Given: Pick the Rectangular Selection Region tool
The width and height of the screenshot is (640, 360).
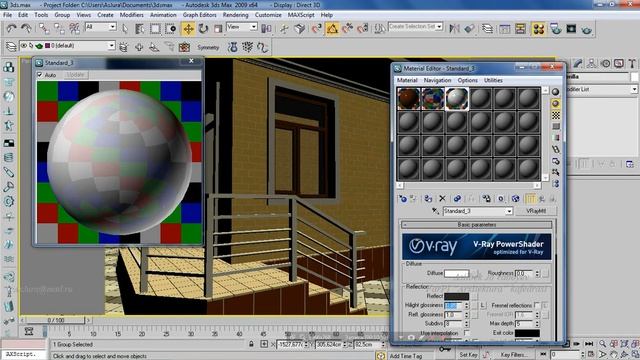Looking at the screenshot, I should click(155, 29).
